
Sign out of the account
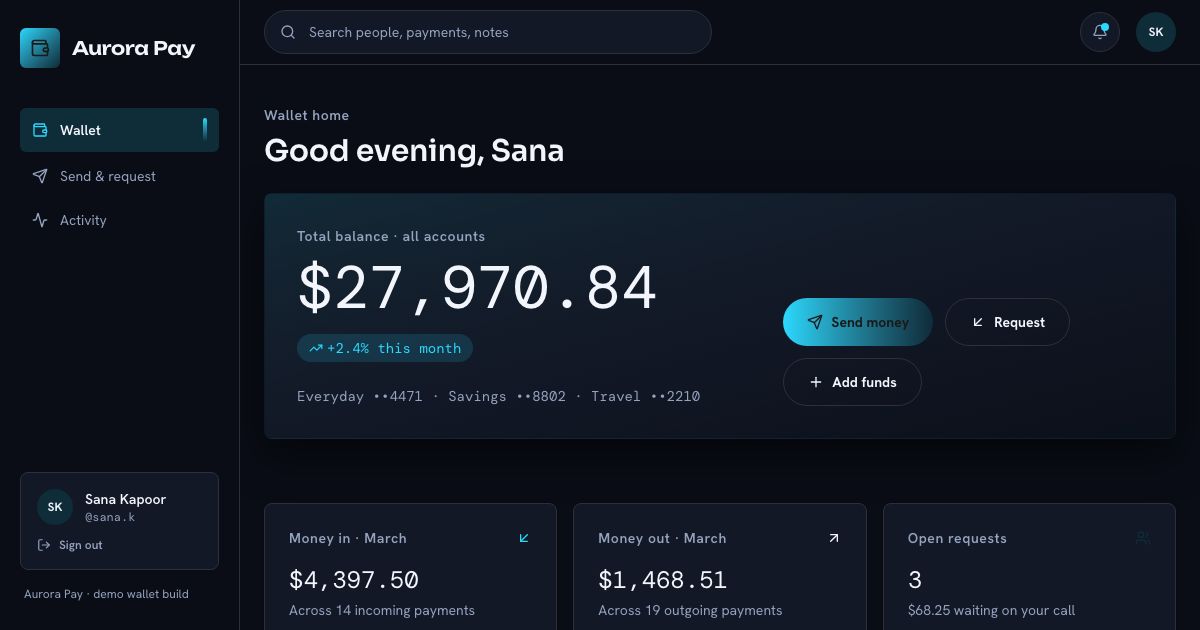pyautogui.click(x=70, y=545)
